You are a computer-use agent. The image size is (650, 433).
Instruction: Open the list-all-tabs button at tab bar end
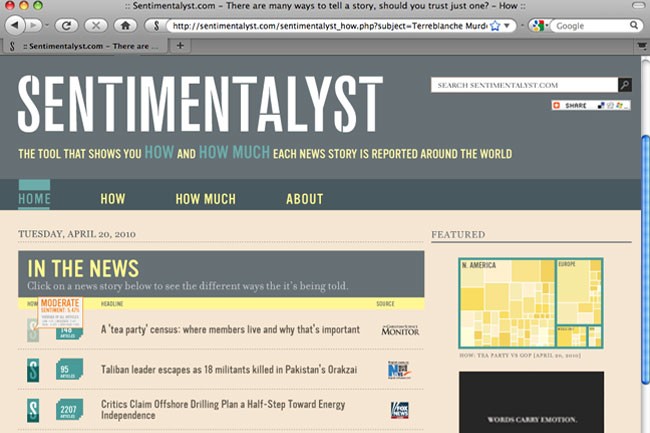point(642,46)
